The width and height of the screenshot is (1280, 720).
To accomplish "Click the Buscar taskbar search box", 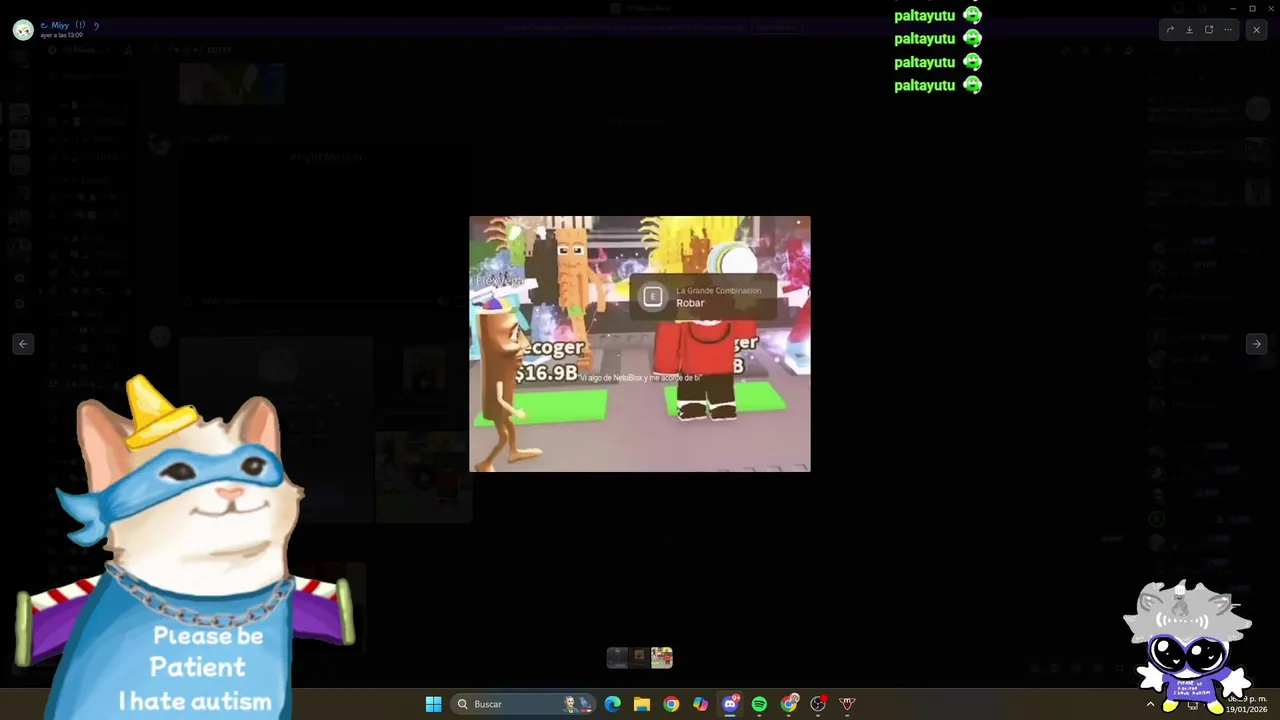I will point(523,704).
